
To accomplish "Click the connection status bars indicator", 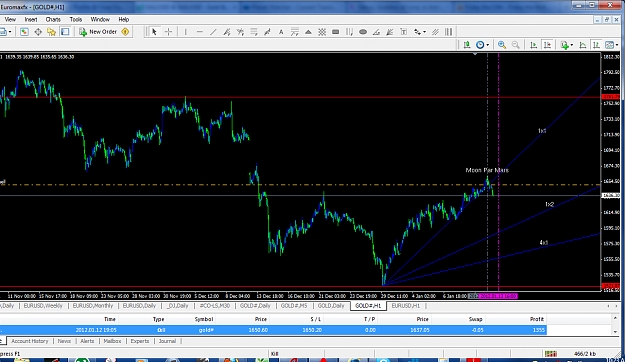I will 550,354.
